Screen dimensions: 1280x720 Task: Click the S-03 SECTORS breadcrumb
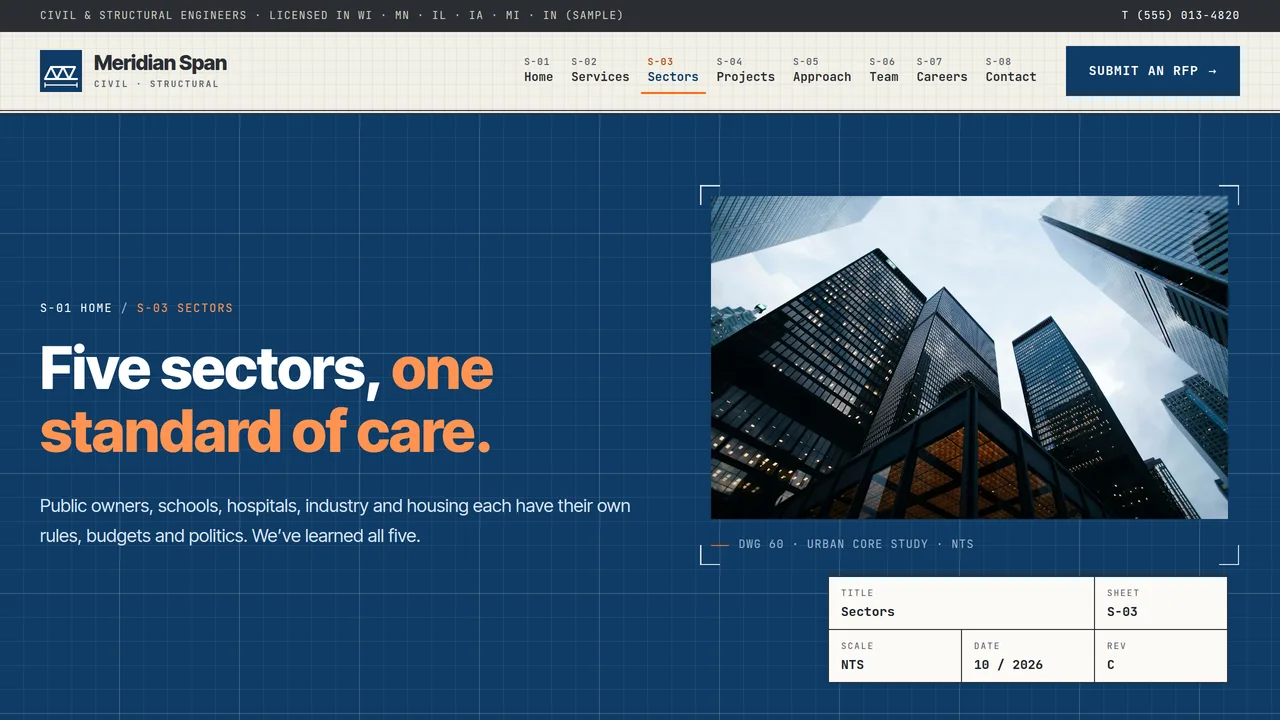click(x=185, y=308)
